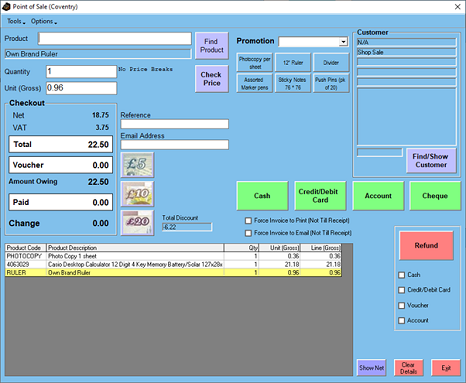Viewport: 466px width, 383px height.
Task: Select Push Pins pk of 20 button
Action: pos(331,83)
